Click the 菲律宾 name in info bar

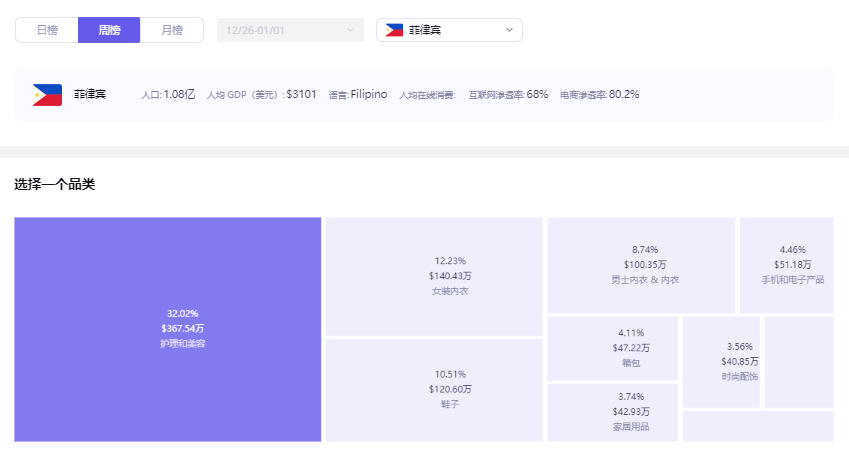(x=90, y=94)
